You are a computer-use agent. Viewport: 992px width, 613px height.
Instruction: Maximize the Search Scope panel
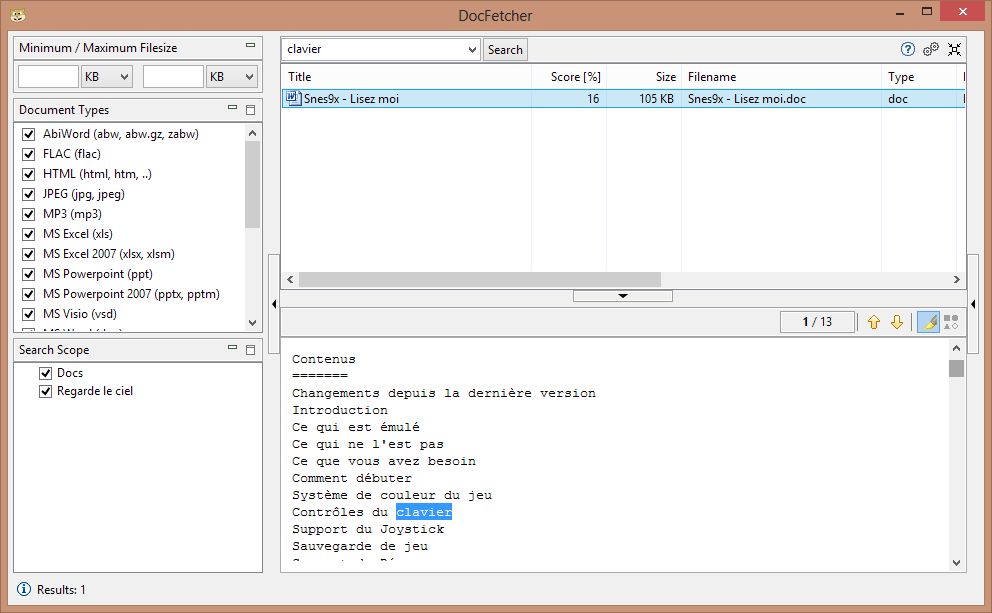point(251,349)
